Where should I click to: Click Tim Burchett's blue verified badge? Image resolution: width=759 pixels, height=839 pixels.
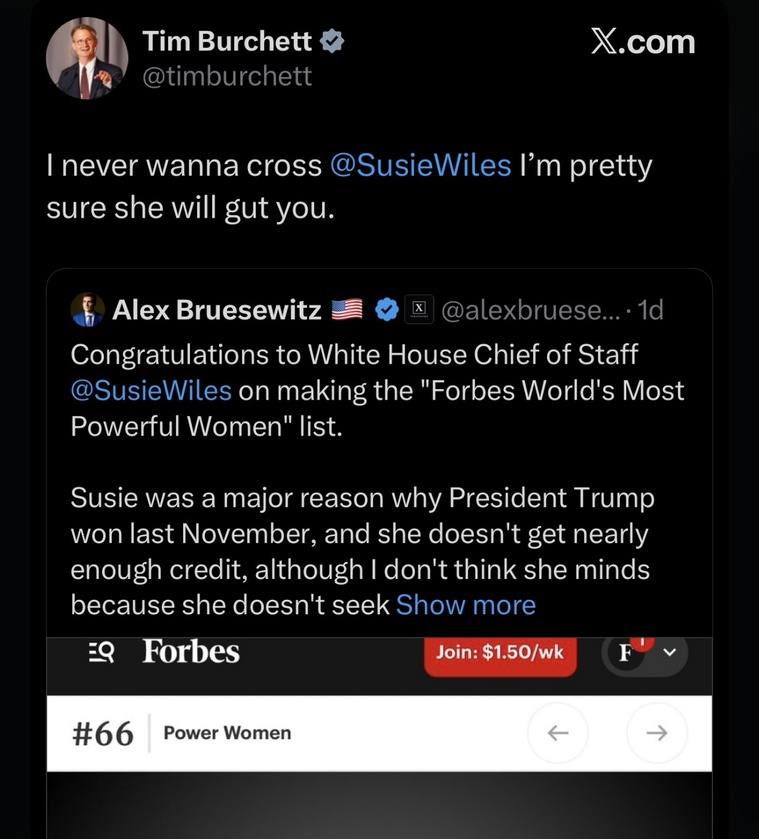[332, 41]
